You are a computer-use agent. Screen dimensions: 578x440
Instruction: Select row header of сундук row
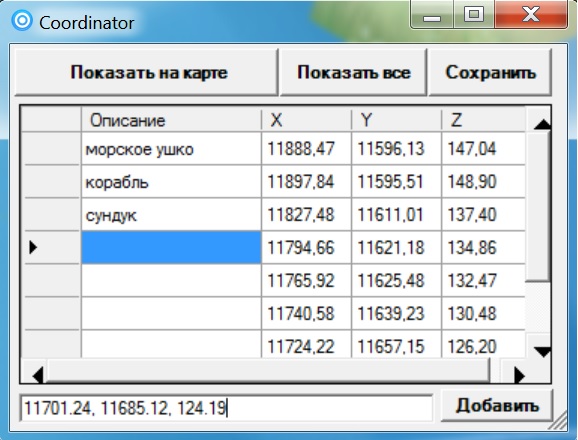tap(51, 215)
